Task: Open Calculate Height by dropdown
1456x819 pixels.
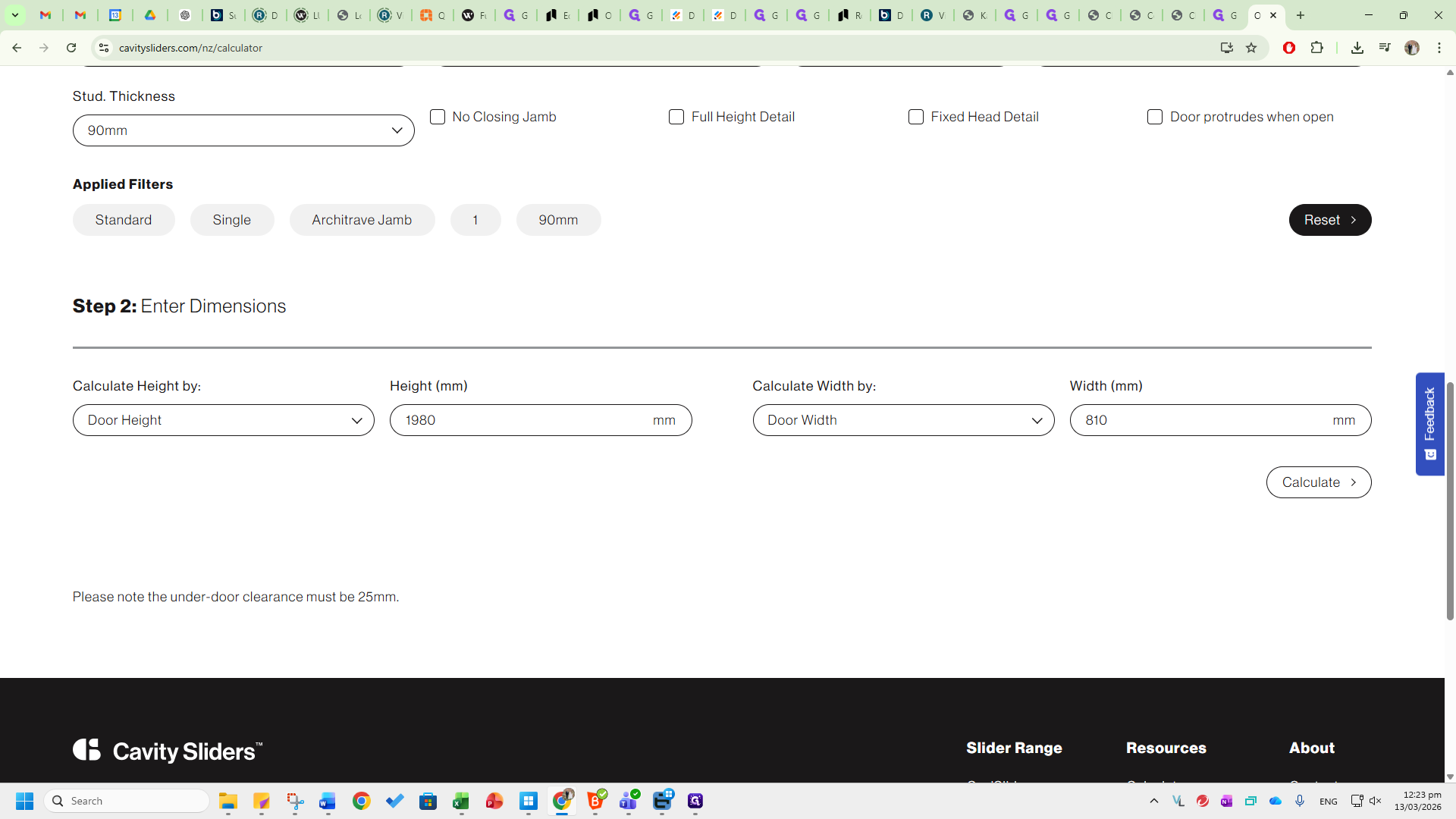Action: [x=224, y=420]
